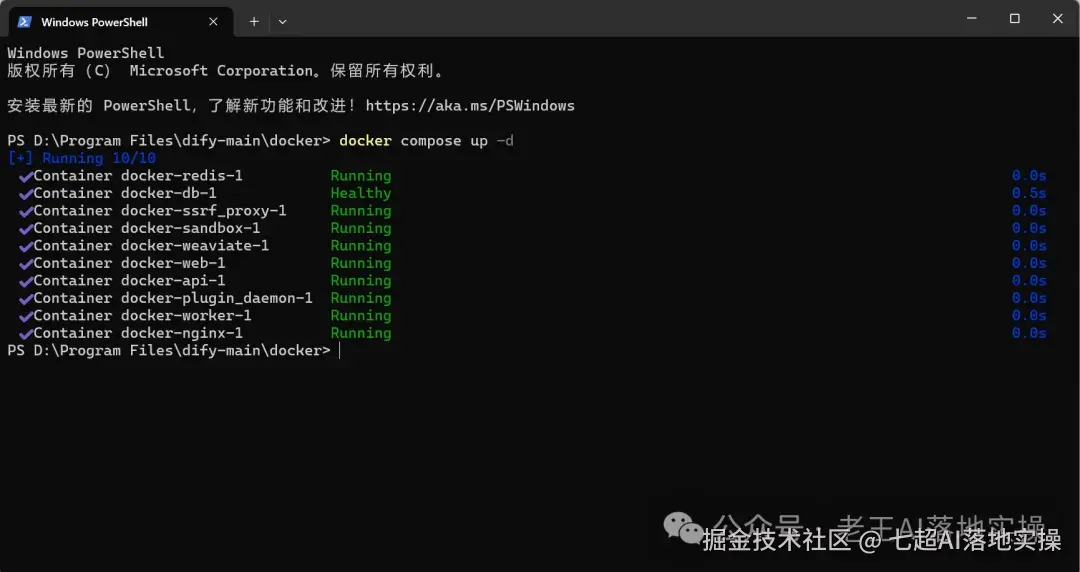Open the aka.ms/PSWindows link
Screen dimensions: 1080x572
[x=470, y=105]
